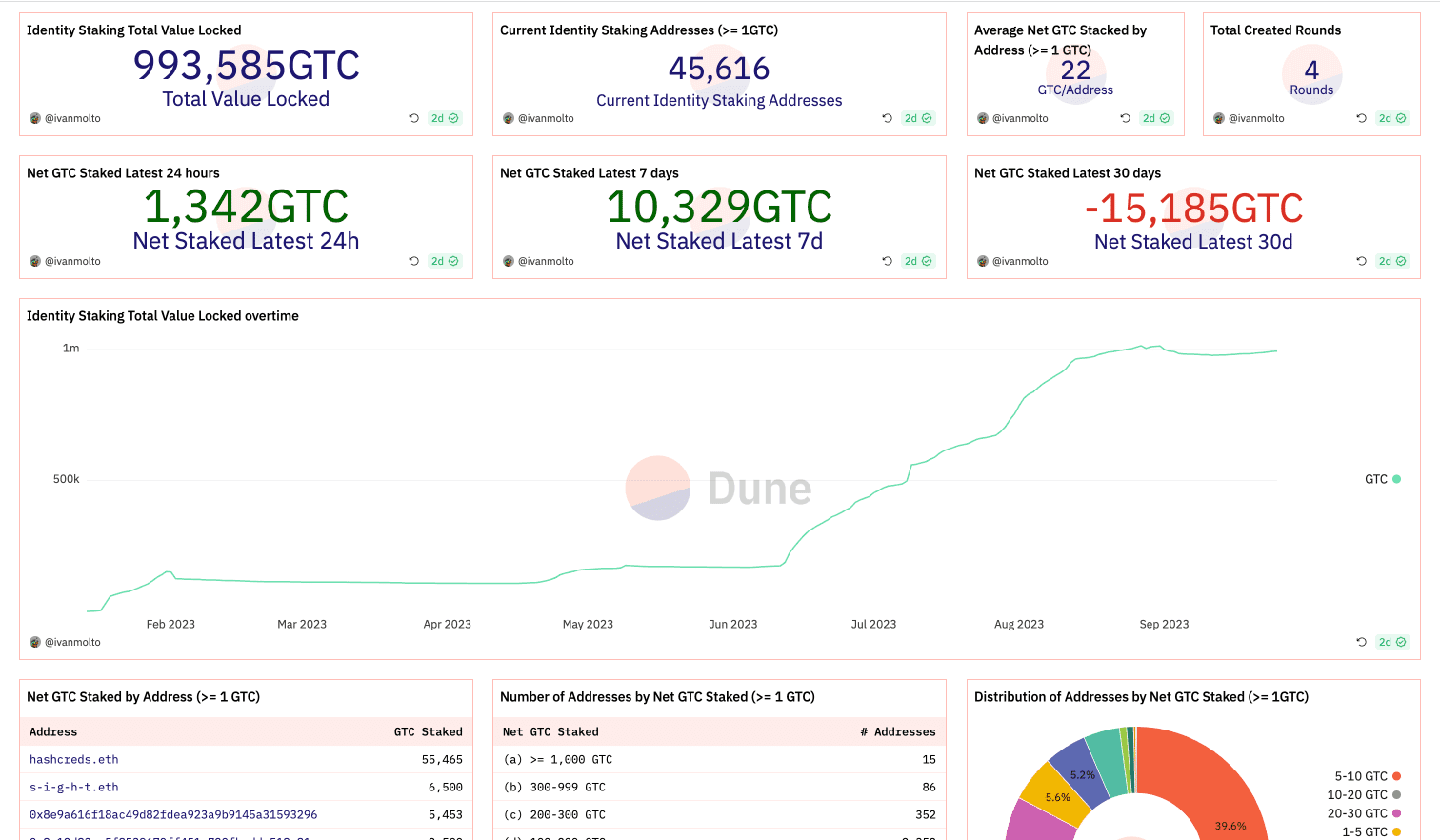This screenshot has width=1440, height=840.
Task: Refresh the Identity Staking Total Value Locked card
Action: pyautogui.click(x=413, y=118)
